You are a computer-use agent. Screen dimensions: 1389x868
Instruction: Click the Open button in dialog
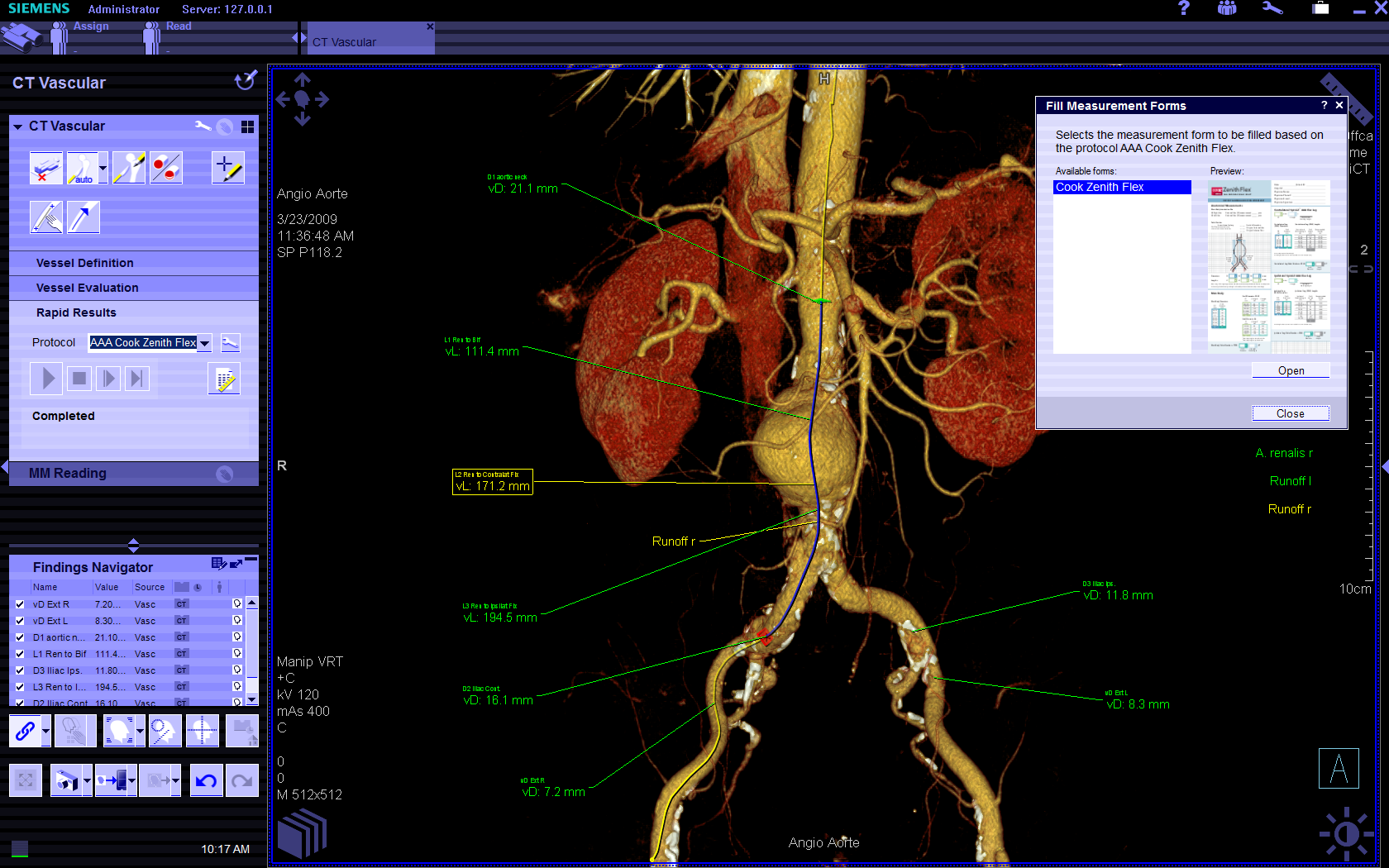[x=1290, y=370]
